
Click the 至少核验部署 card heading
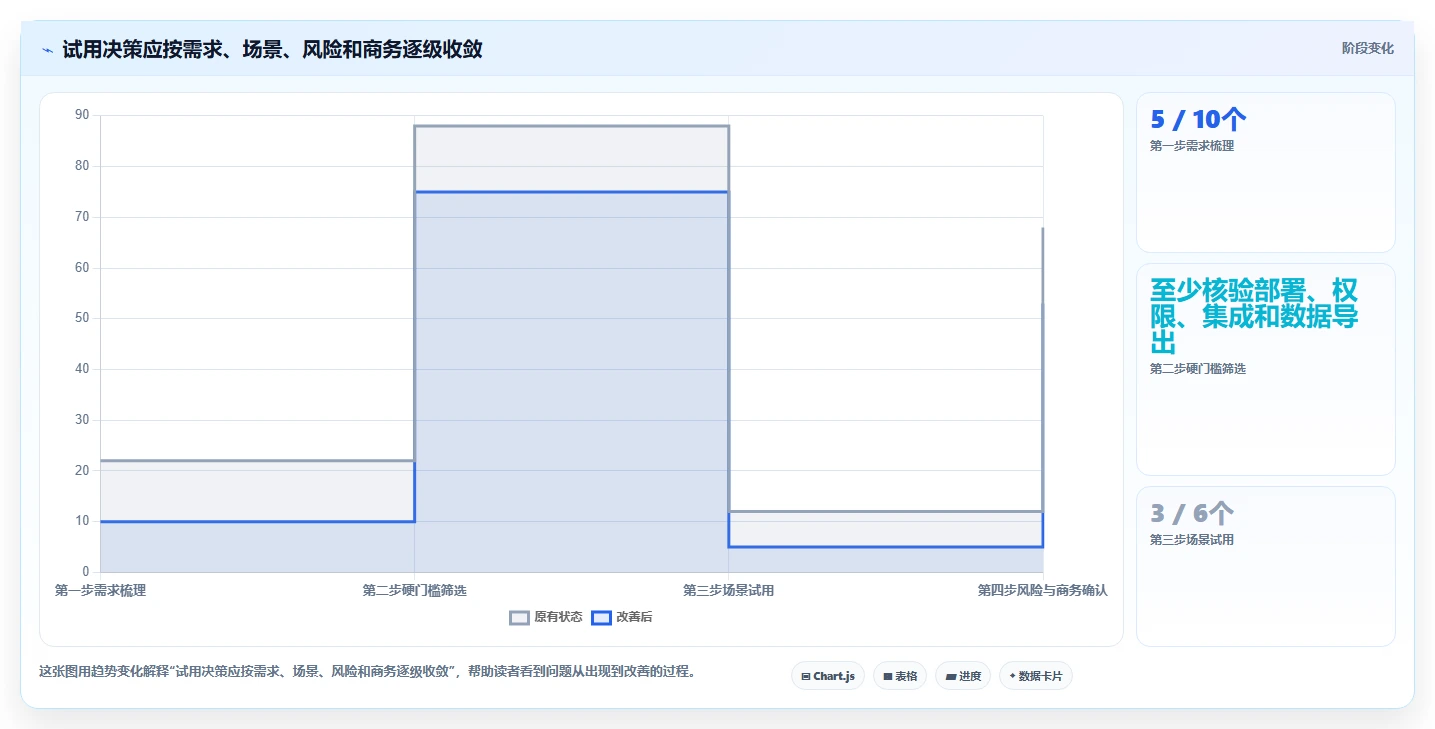tap(1254, 317)
